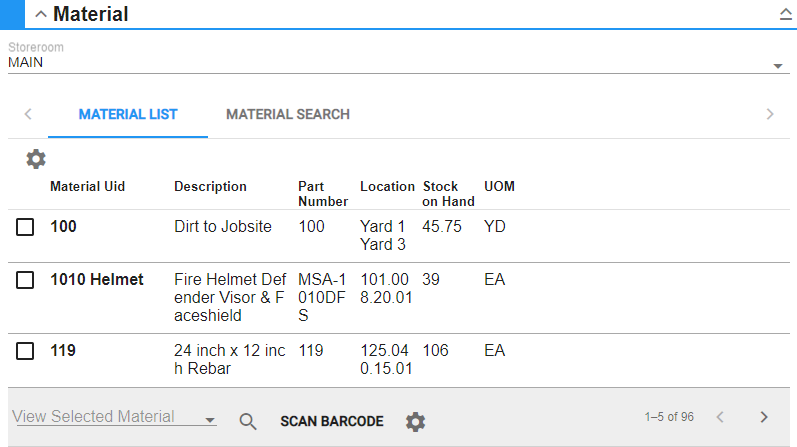
Task: Click the Stock on Hand column header
Action: pos(441,194)
